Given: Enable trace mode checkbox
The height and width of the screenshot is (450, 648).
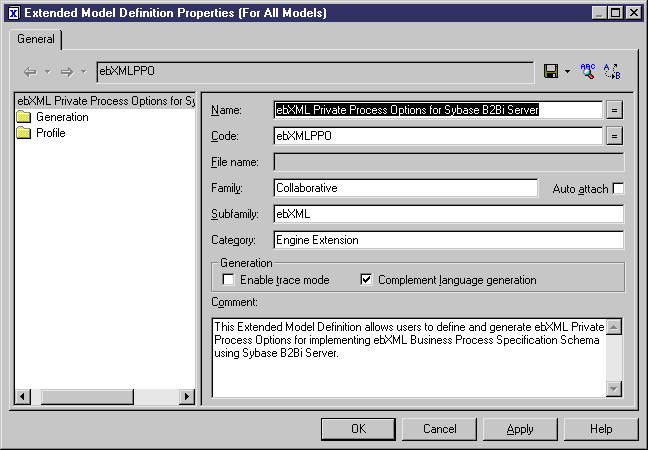Looking at the screenshot, I should click(x=228, y=280).
